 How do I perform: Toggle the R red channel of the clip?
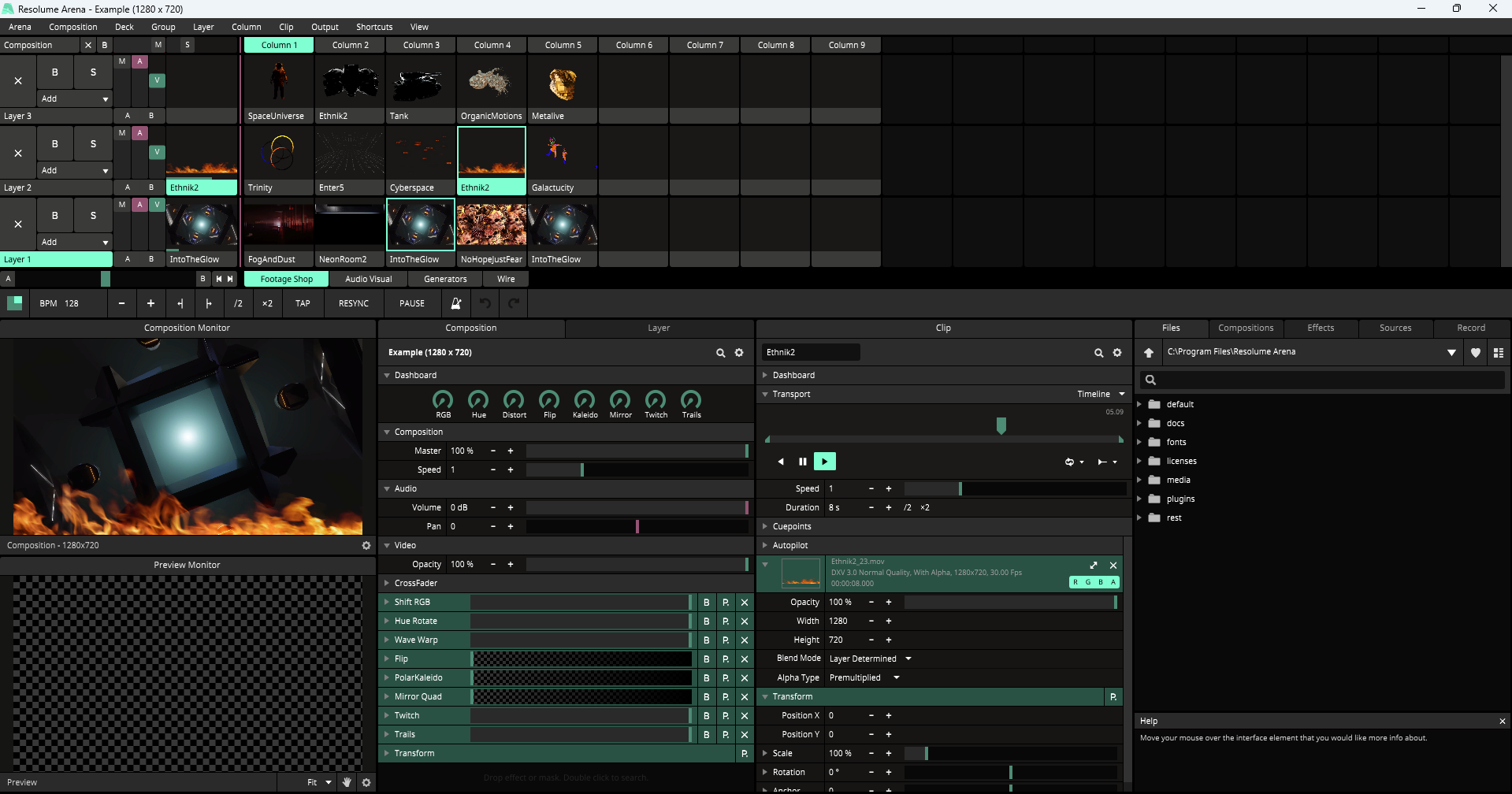(x=1075, y=582)
